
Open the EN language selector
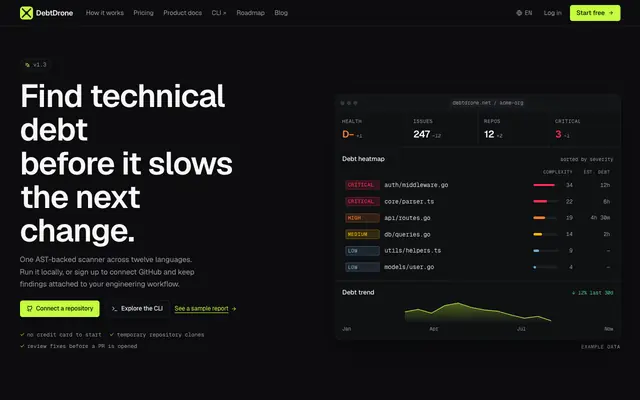click(524, 13)
